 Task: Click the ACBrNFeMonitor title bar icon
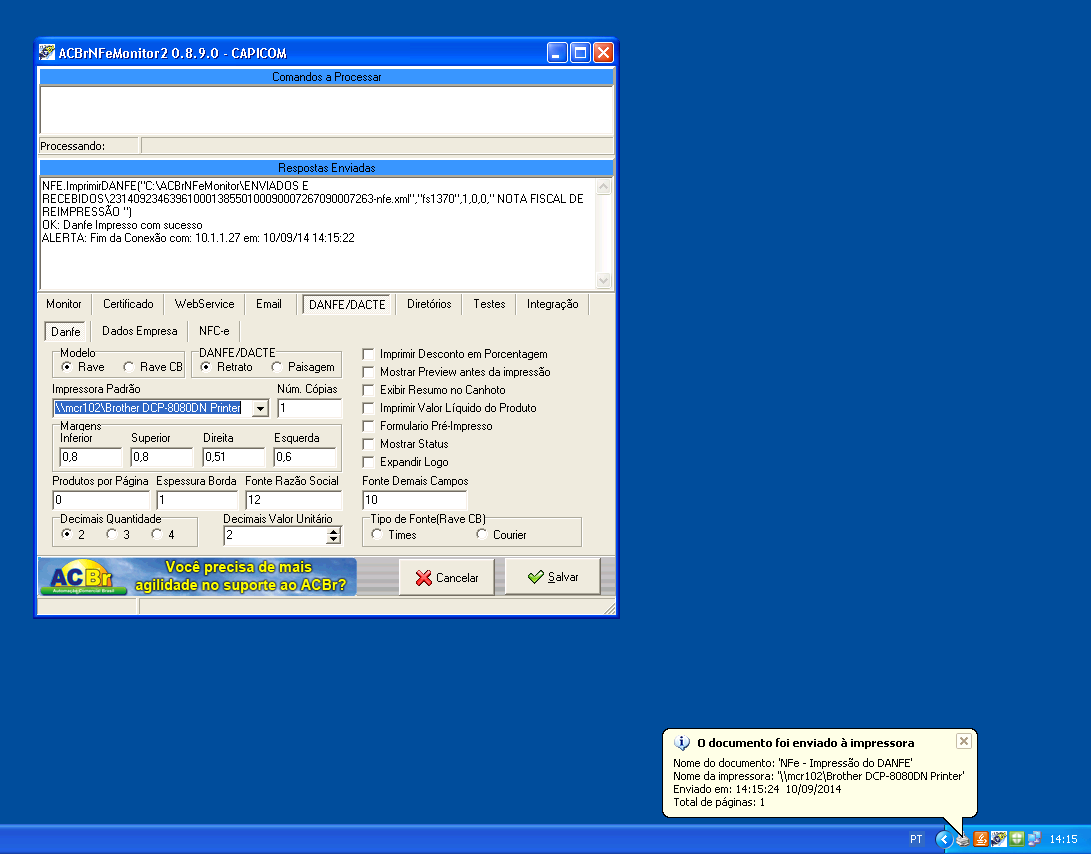click(47, 53)
